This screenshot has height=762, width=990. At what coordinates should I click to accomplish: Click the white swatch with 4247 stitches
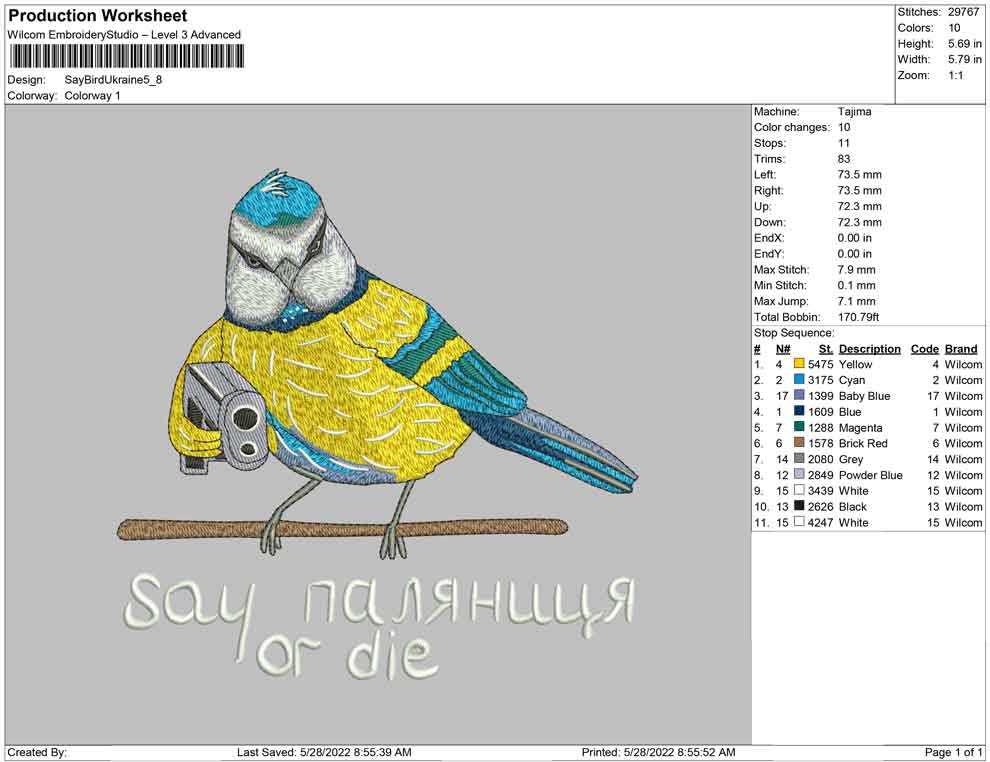(x=799, y=522)
